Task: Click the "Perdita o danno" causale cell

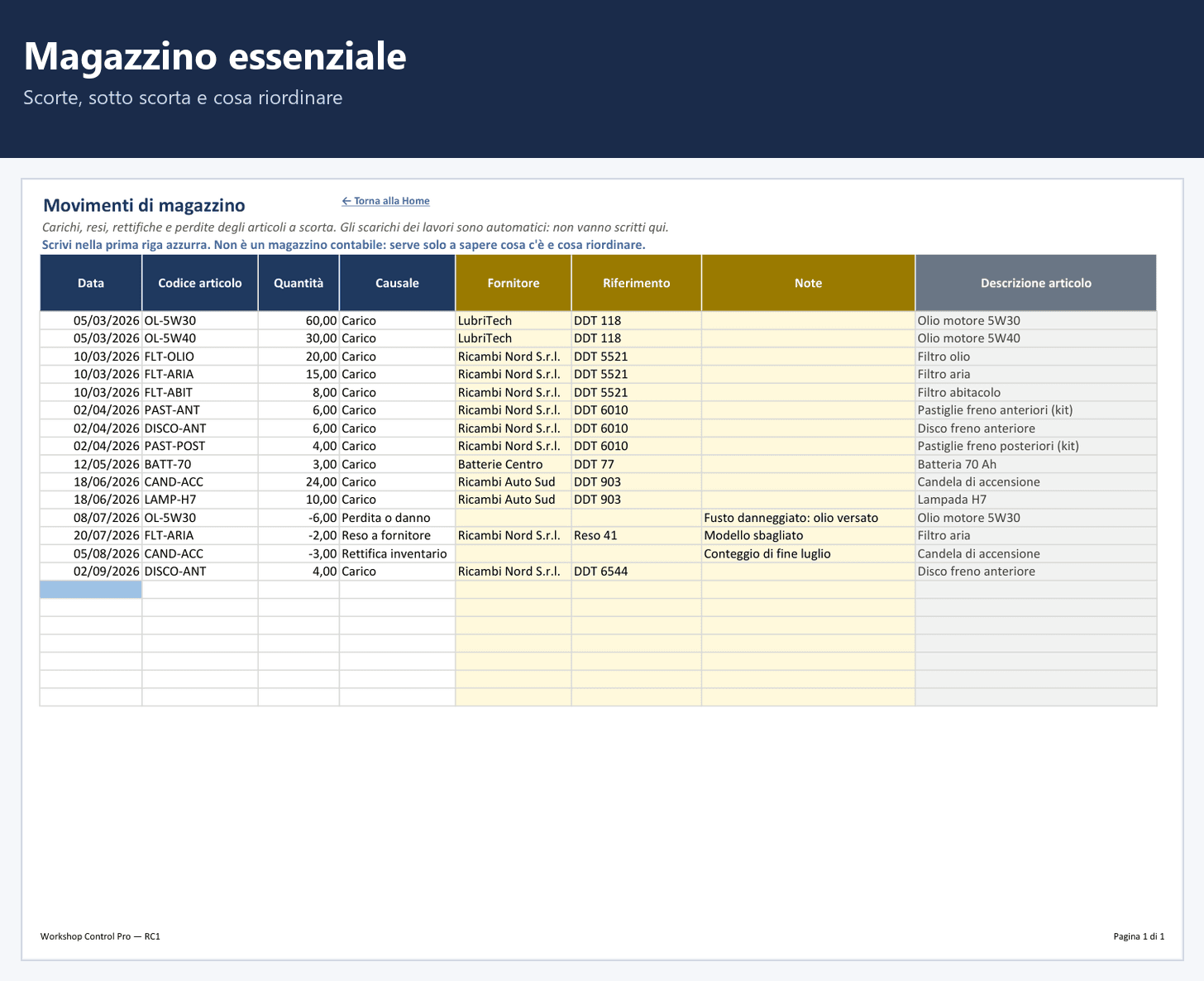Action: pos(397,518)
